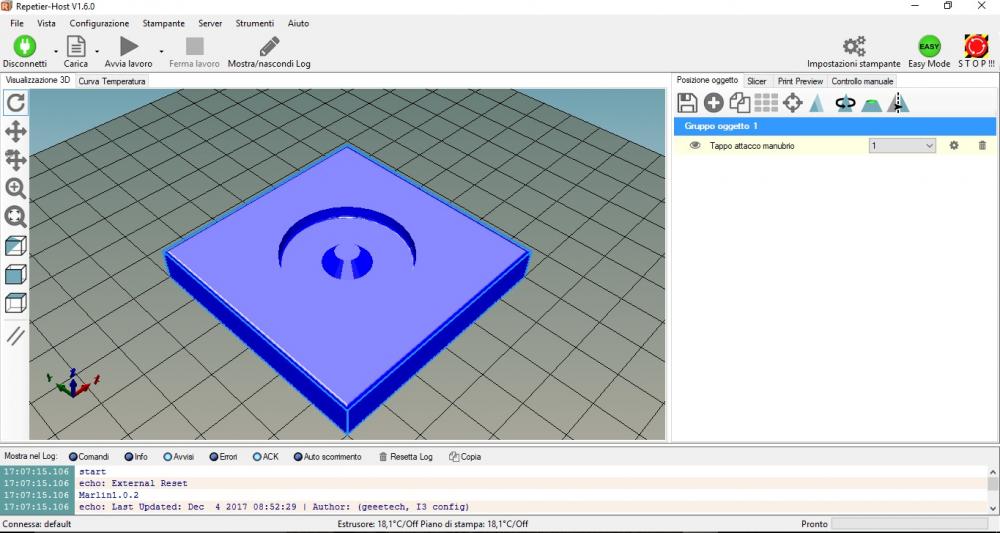Click the zoom magnifier tool in left toolbar

(16, 187)
